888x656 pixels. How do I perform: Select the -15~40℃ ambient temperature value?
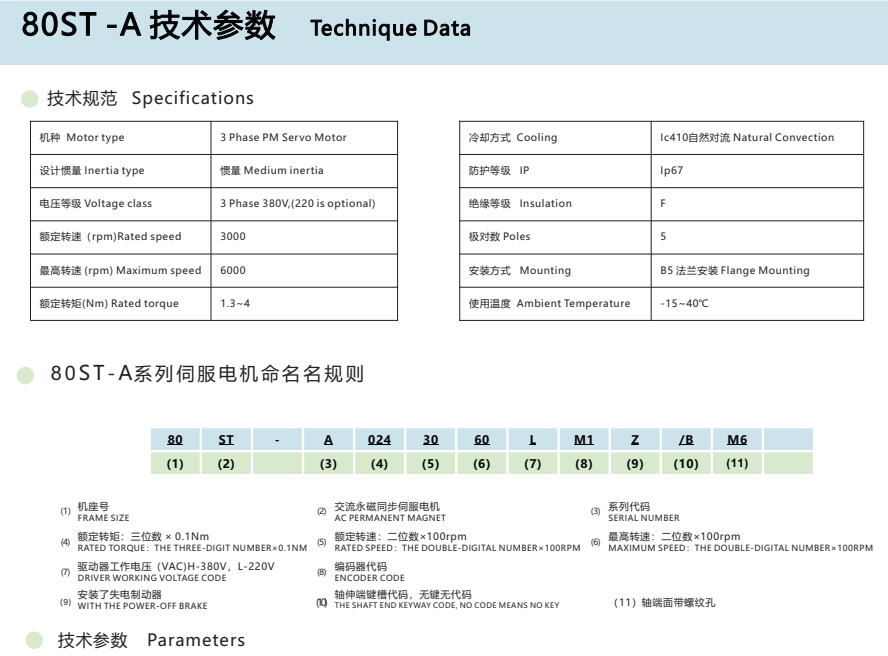(684, 303)
